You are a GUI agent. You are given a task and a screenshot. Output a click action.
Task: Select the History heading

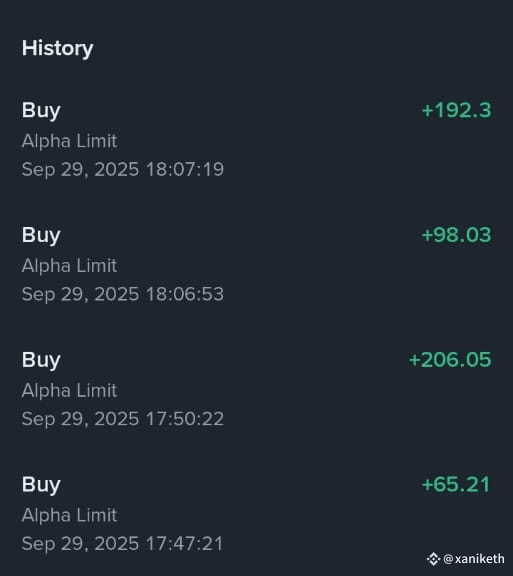tap(57, 48)
